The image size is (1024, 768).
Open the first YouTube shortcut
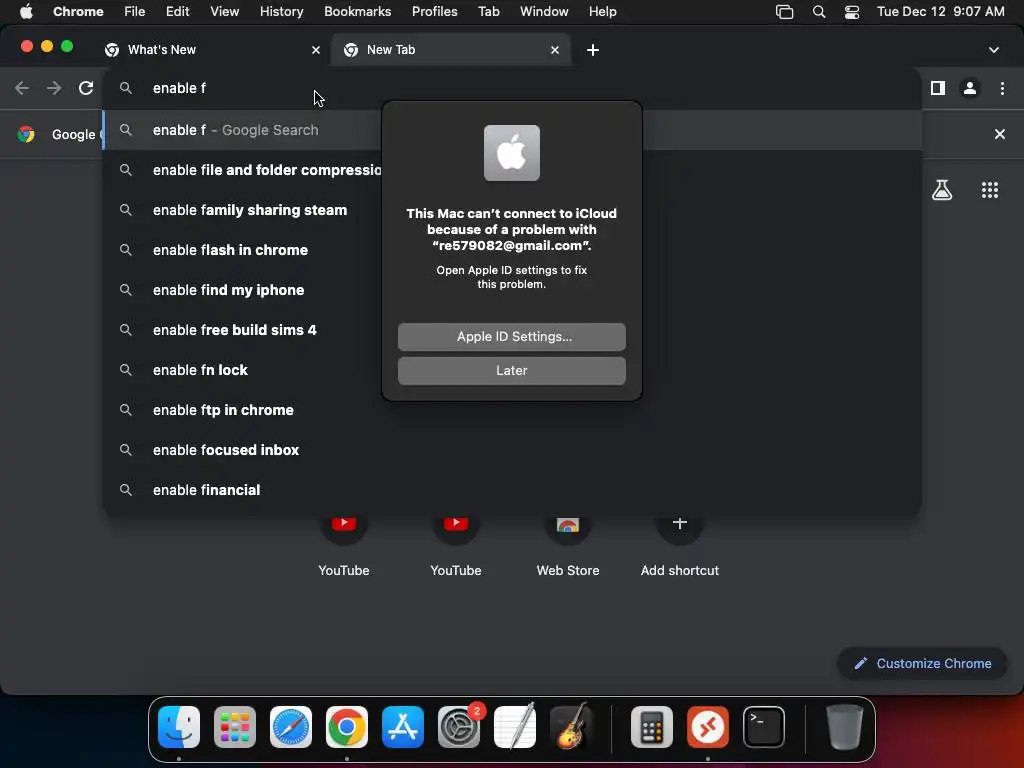344,545
